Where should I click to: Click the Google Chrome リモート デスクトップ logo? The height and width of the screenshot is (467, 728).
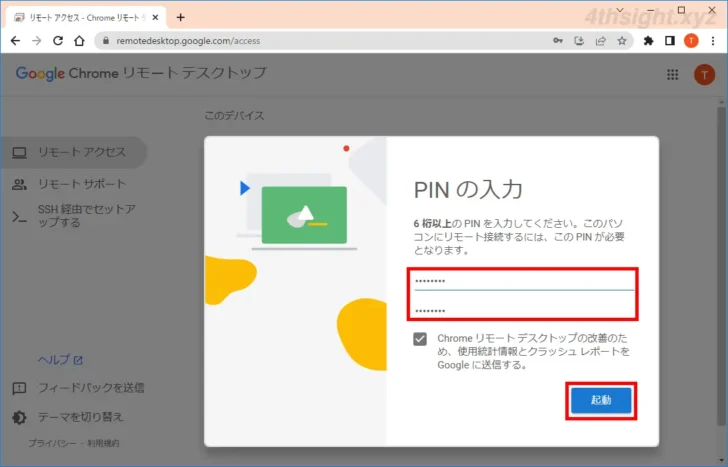[141, 73]
